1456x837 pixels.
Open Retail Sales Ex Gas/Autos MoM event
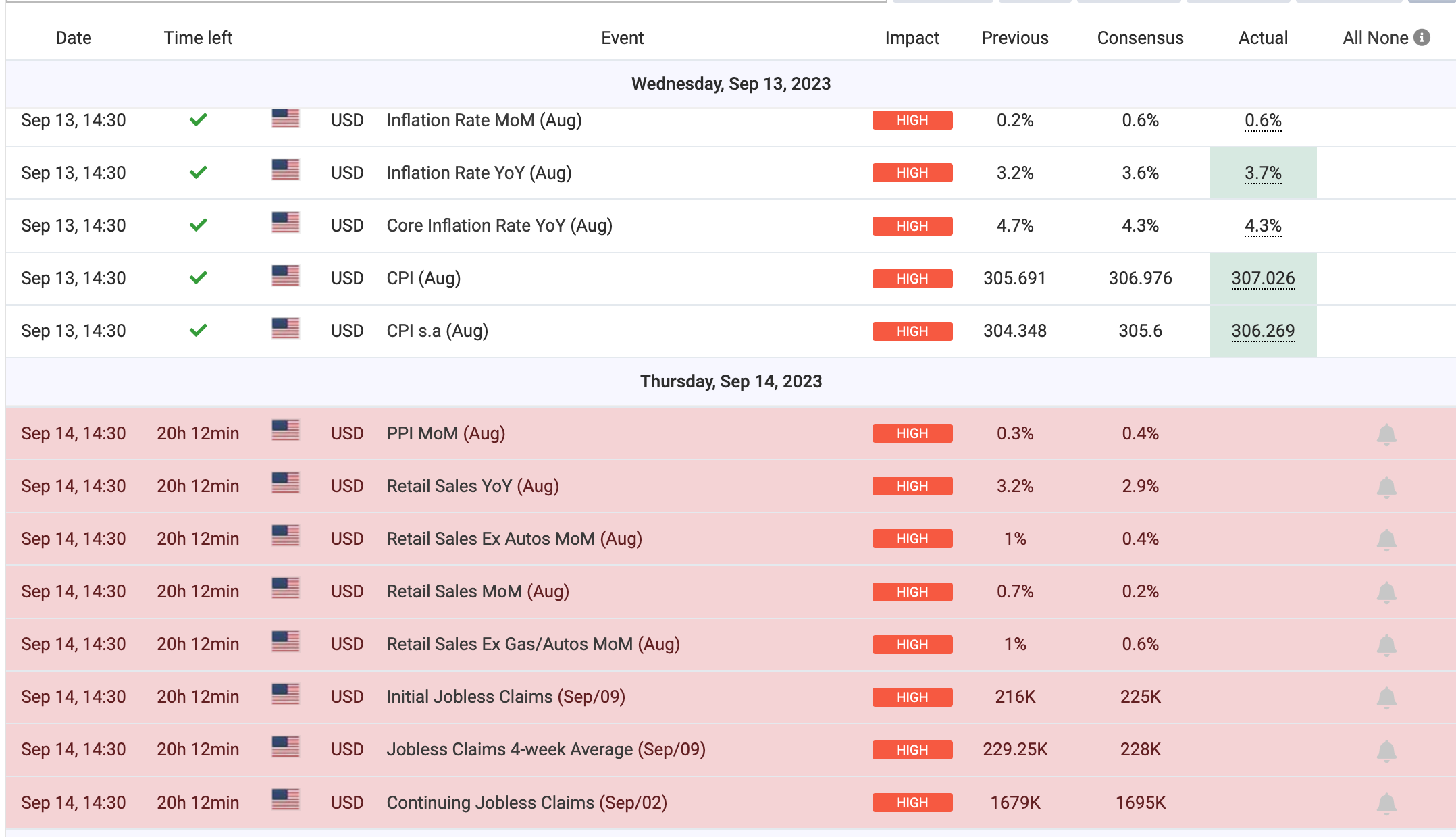point(534,644)
